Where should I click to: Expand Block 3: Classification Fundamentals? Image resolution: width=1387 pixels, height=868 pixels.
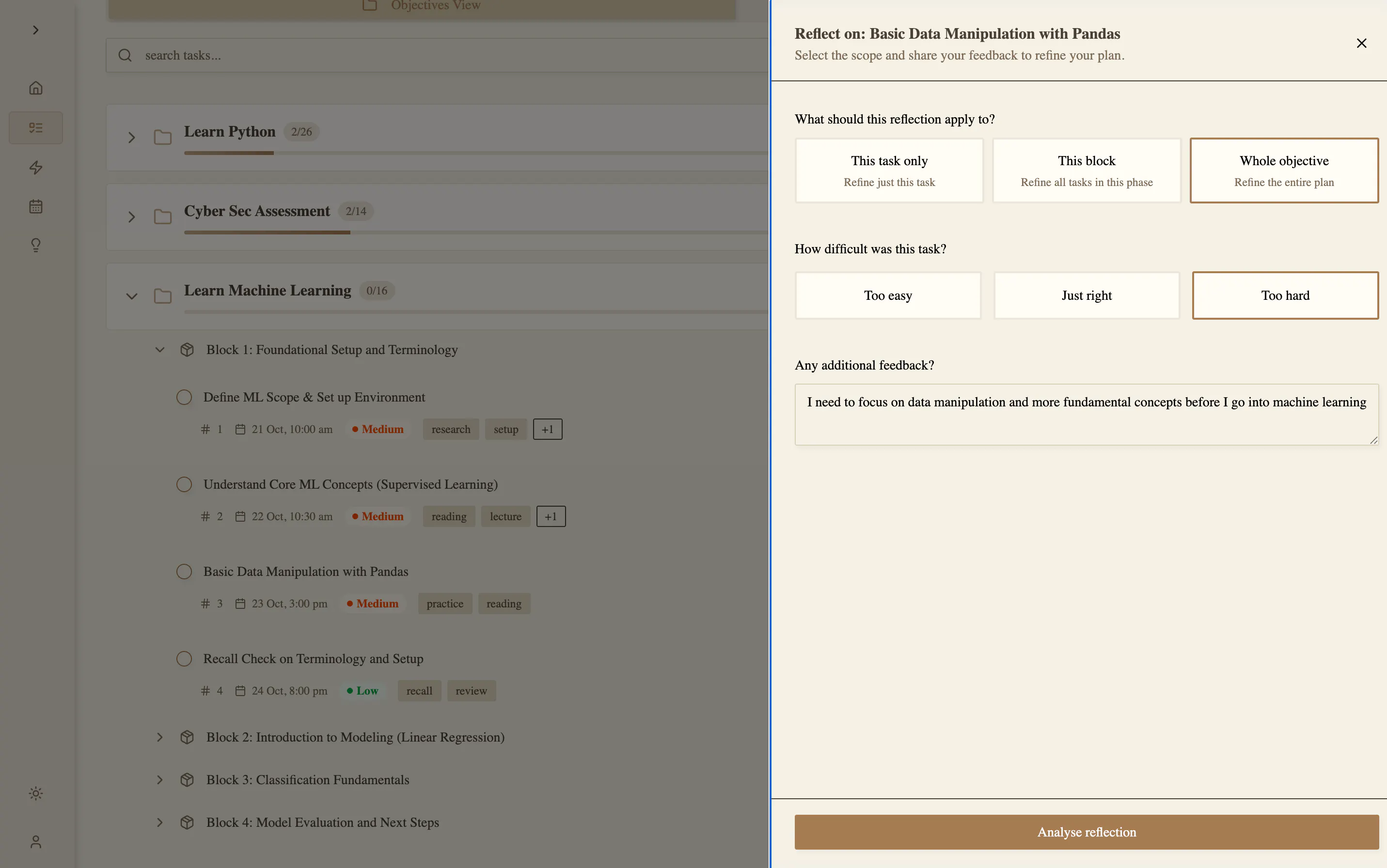click(x=159, y=779)
